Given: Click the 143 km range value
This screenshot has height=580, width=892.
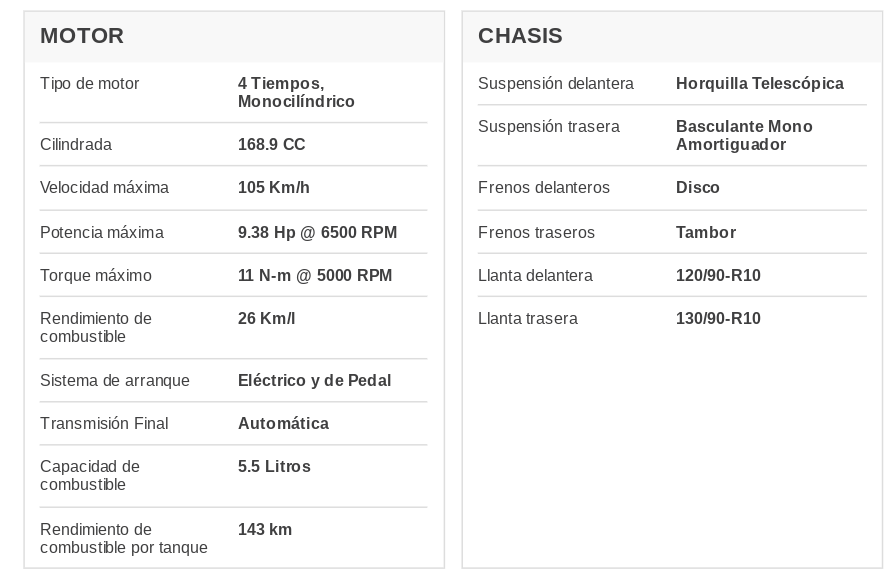Looking at the screenshot, I should click(x=265, y=529).
